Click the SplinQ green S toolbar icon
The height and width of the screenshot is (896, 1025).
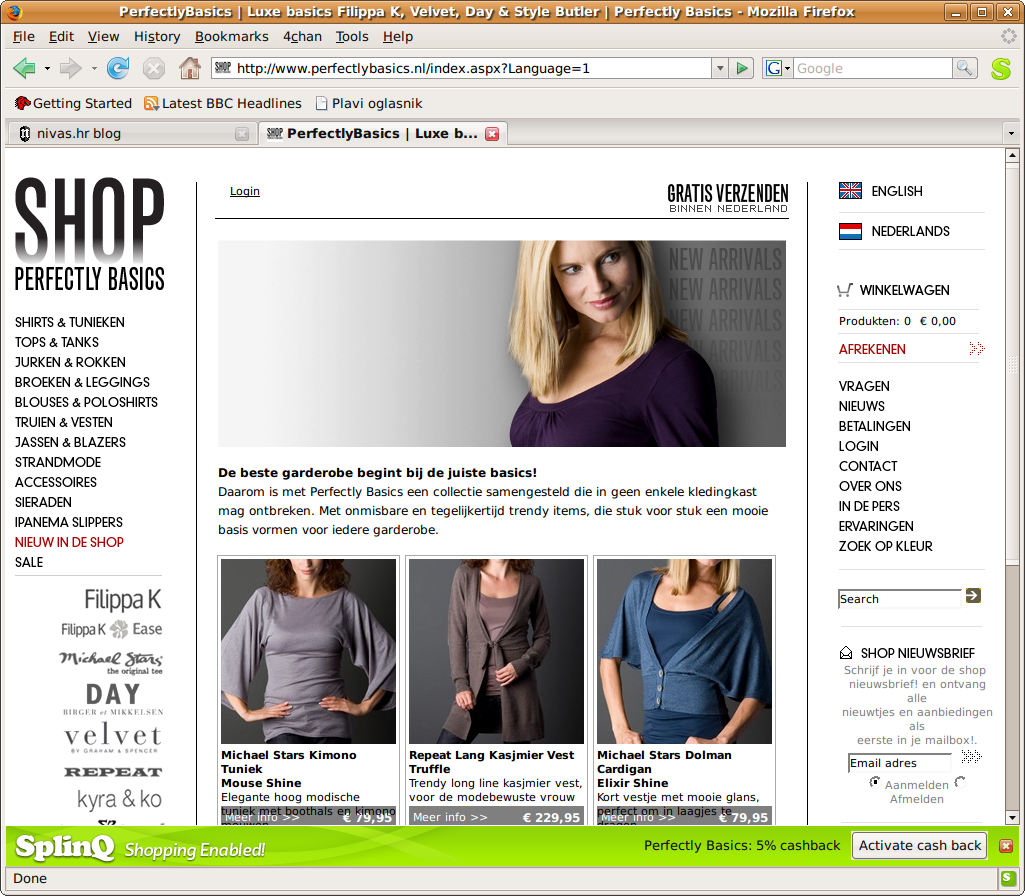1000,69
